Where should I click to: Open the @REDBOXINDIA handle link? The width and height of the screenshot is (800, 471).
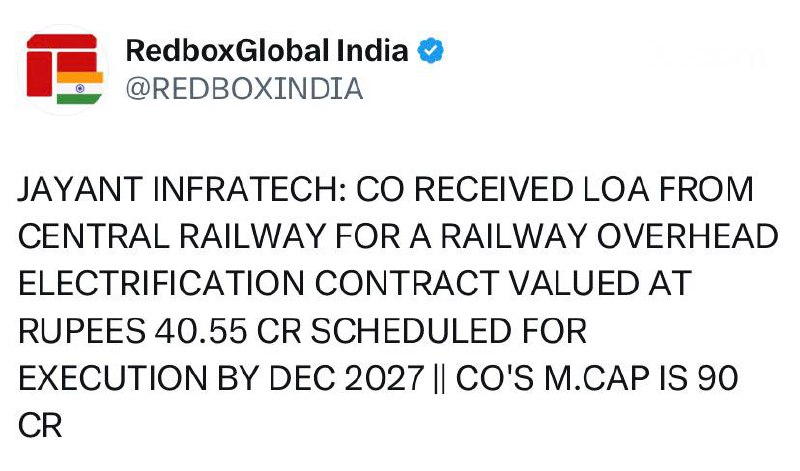coord(243,89)
